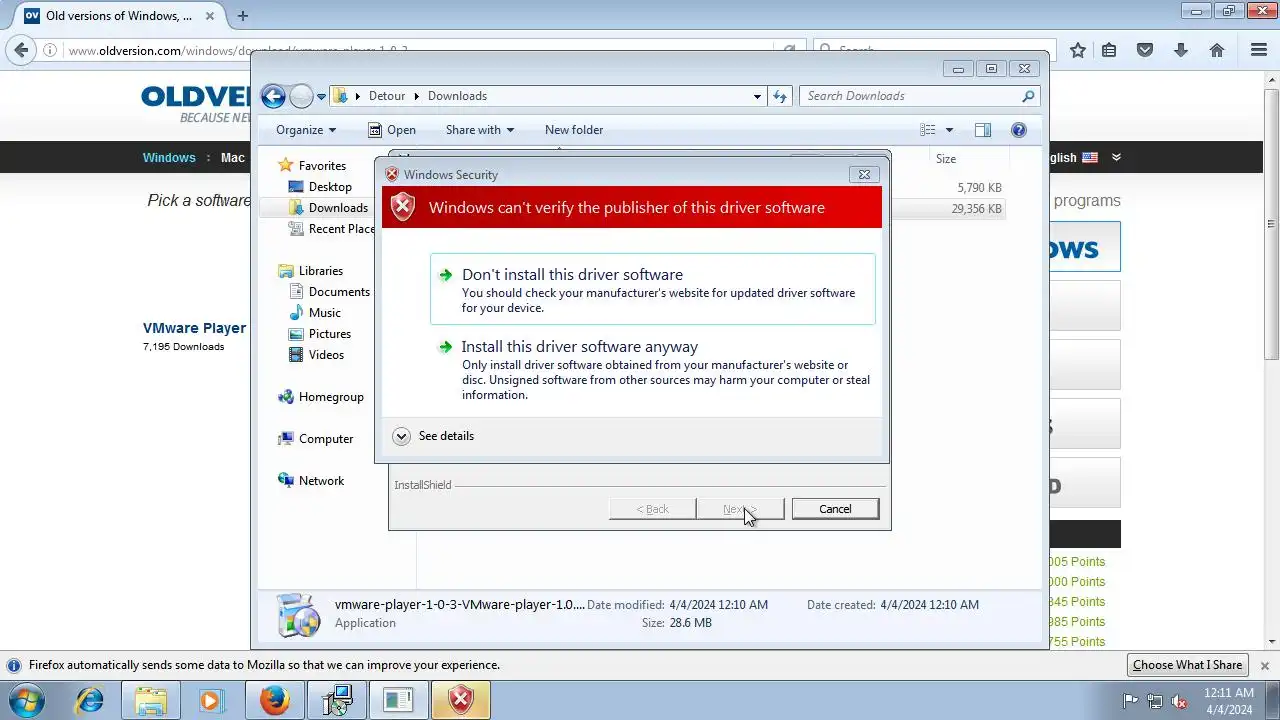Focus the Search Downloads field
The height and width of the screenshot is (720, 1280).
920,96
